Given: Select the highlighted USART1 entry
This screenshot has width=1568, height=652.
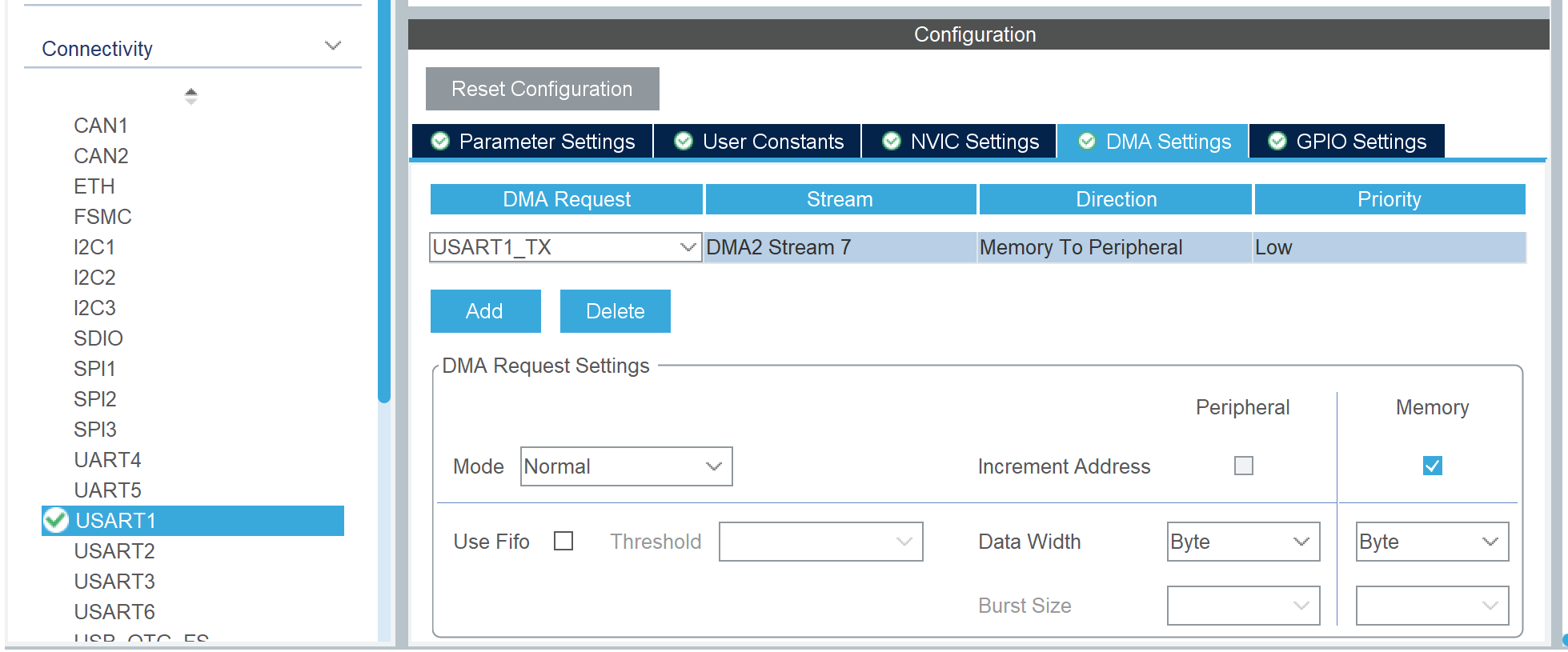Looking at the screenshot, I should (x=193, y=521).
